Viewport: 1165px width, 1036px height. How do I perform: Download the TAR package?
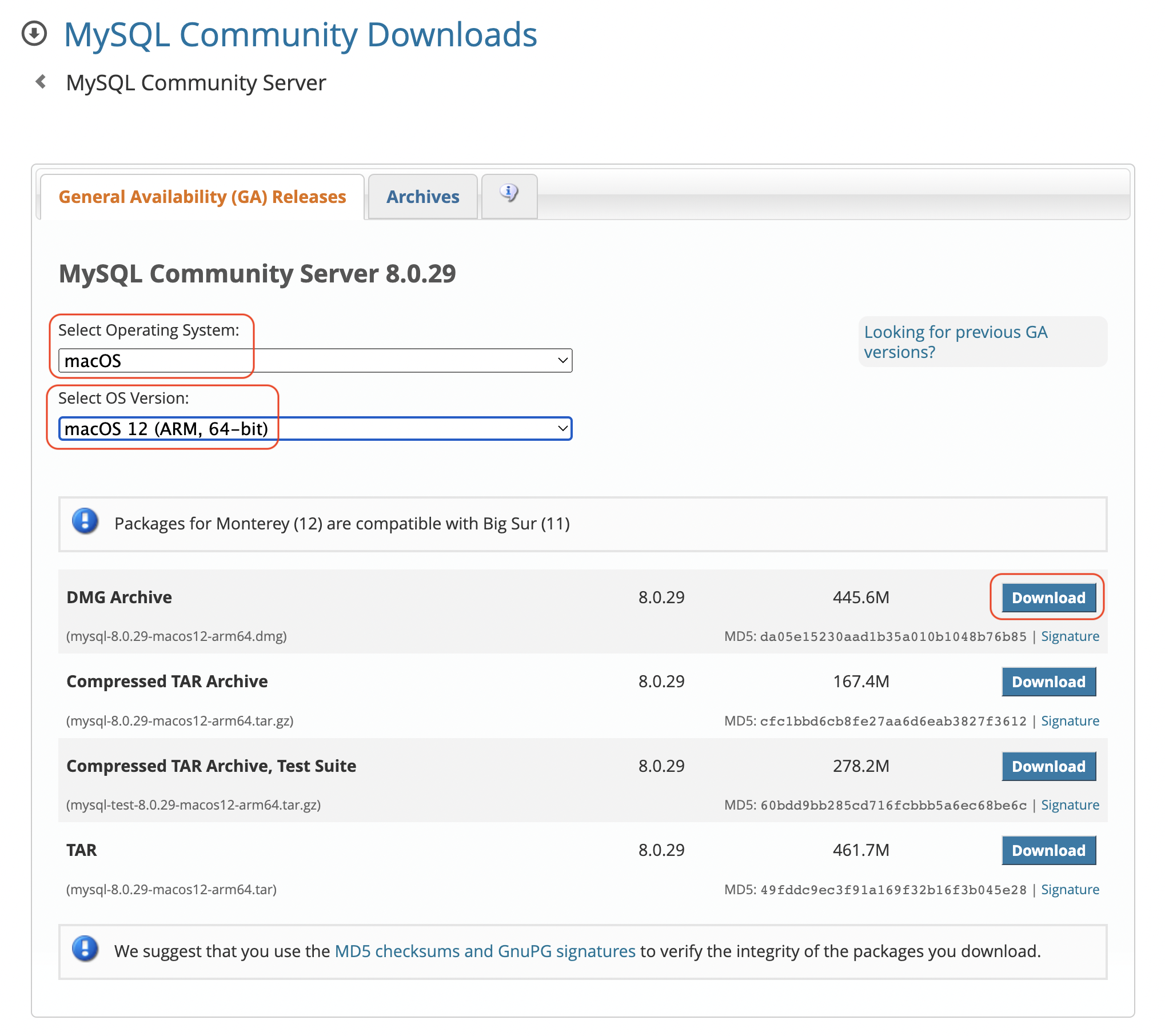pyautogui.click(x=1048, y=850)
